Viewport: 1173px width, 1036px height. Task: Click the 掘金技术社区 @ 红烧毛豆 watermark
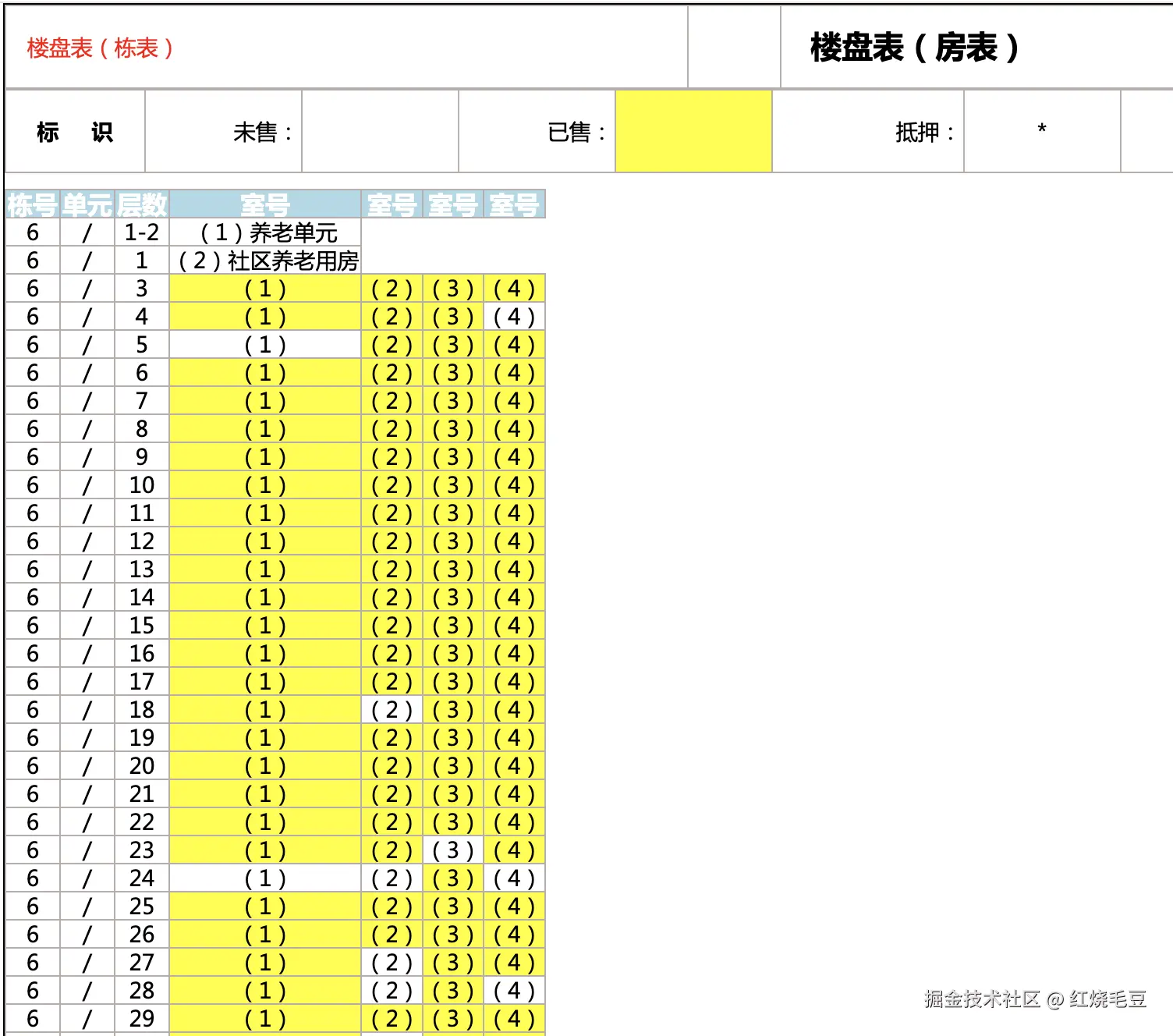click(x=1034, y=995)
